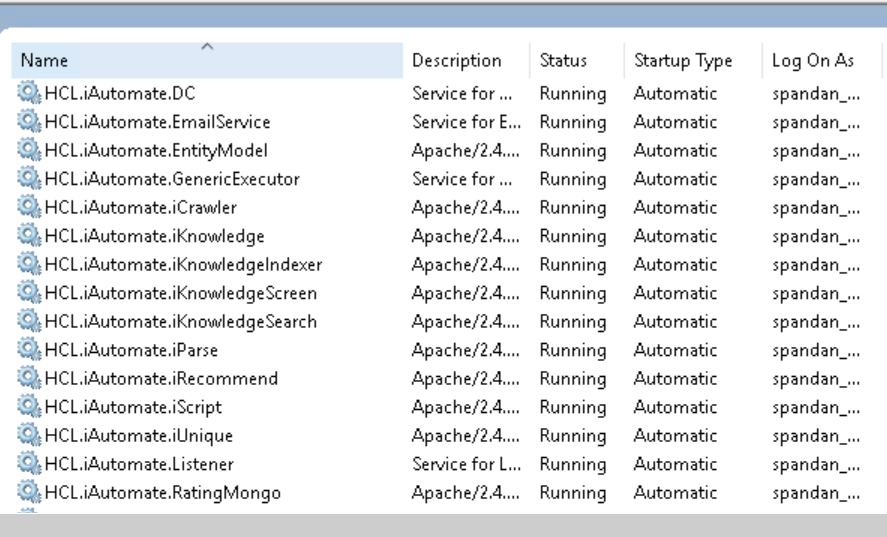Screen dimensions: 887x537
Task: Sort by the Description column header
Action: pos(456,61)
